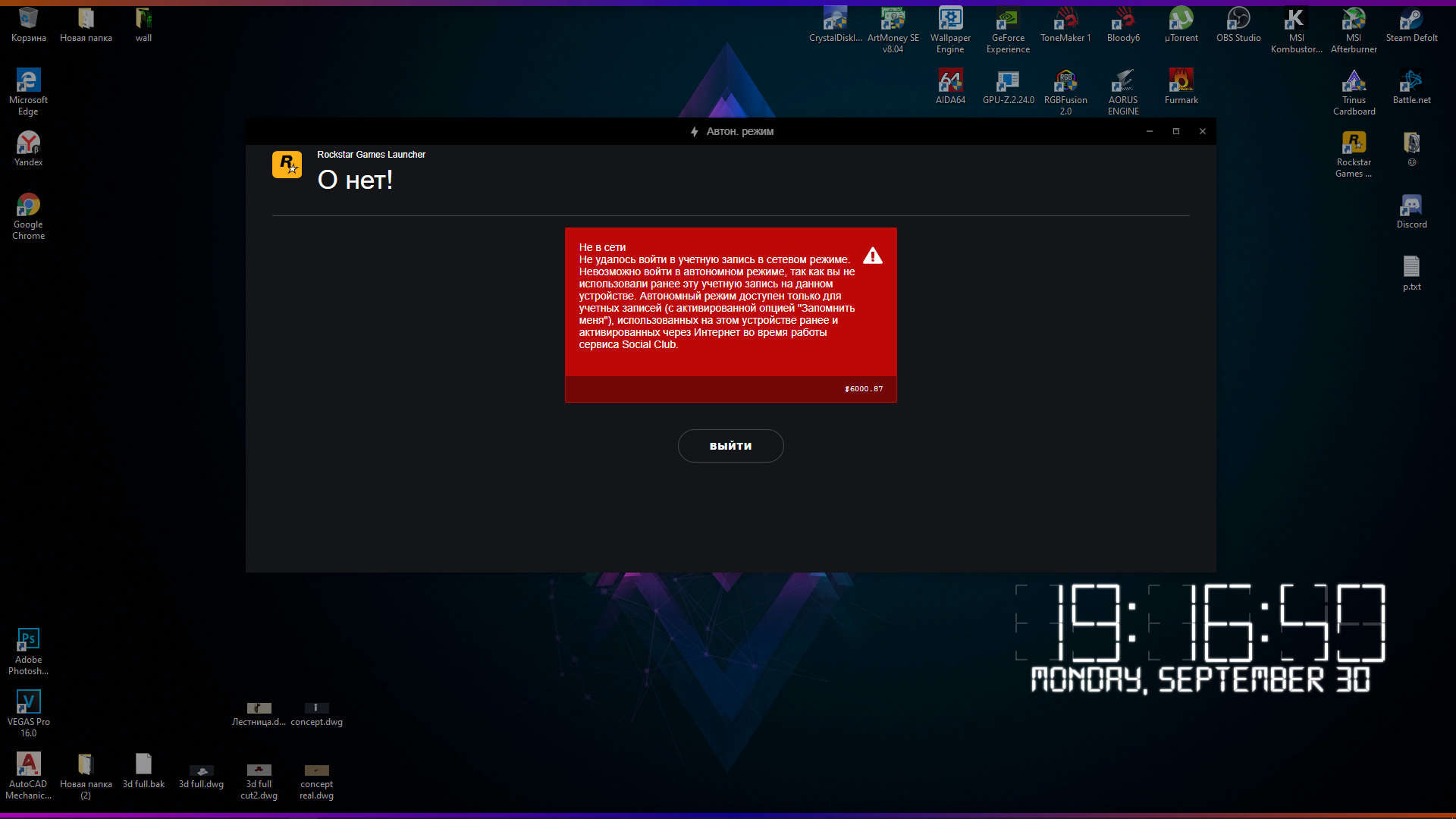Click the Rockstar Games logo in the launcher

pyautogui.click(x=287, y=165)
